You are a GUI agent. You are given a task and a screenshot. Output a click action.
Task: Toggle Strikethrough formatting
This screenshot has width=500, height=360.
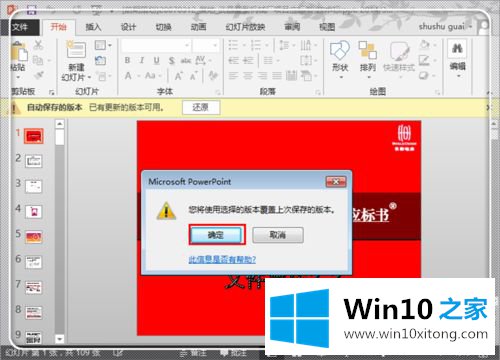coord(186,60)
